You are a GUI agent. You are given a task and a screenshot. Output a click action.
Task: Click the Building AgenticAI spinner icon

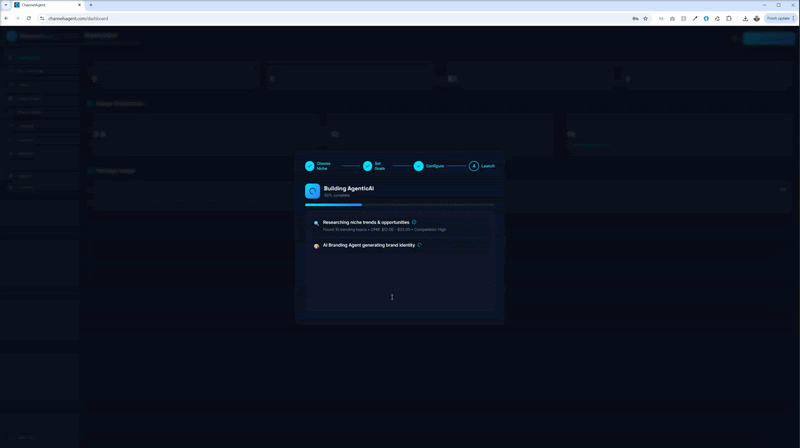(x=313, y=191)
